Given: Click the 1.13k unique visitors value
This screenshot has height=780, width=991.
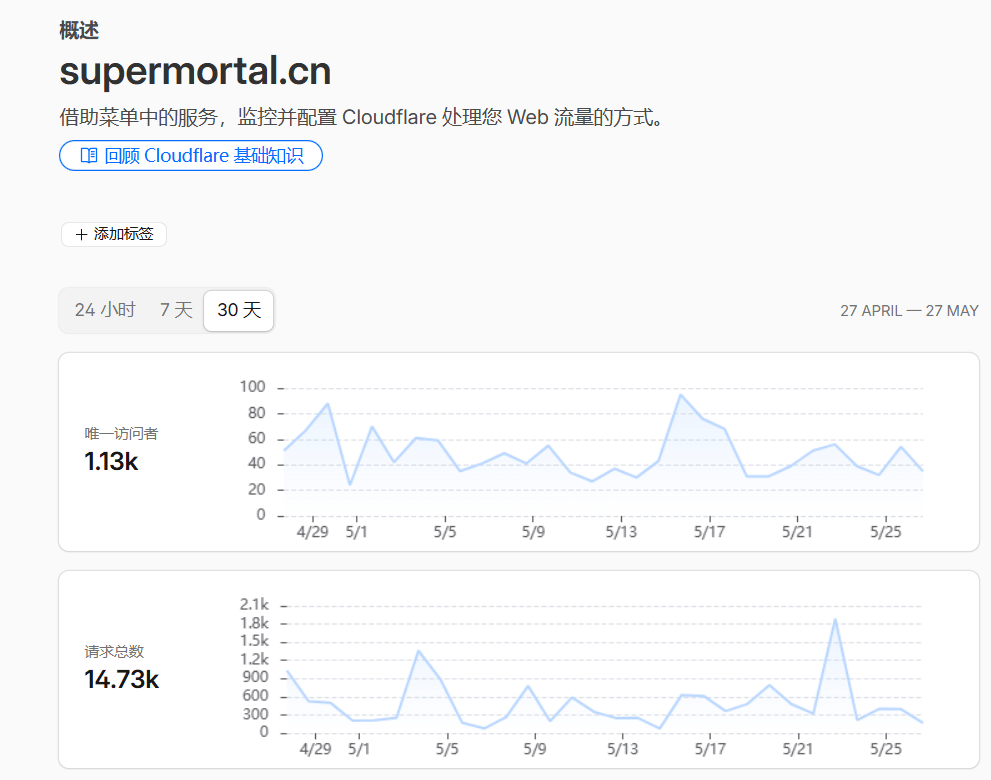Looking at the screenshot, I should 111,461.
